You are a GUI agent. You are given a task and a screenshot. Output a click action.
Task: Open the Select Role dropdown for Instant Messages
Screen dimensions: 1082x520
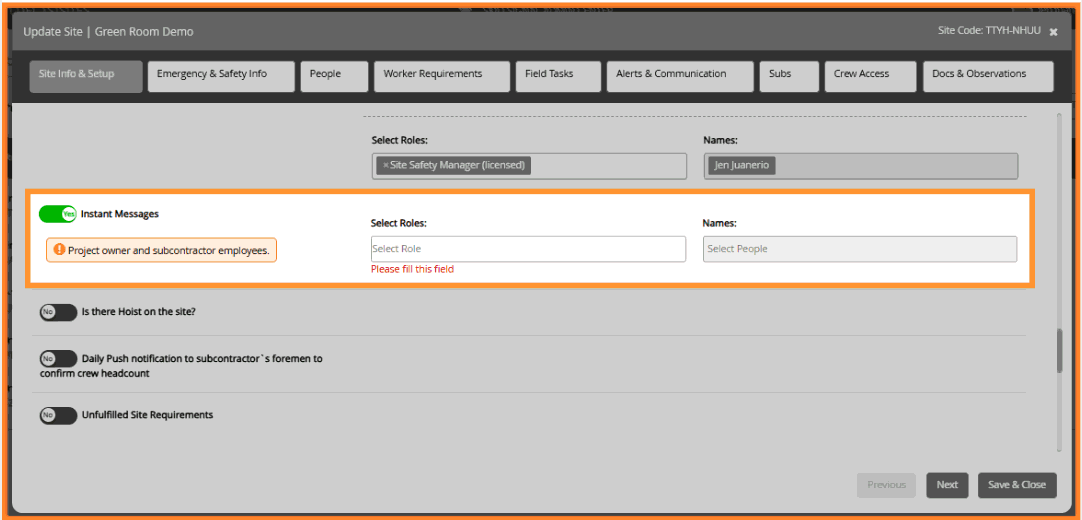tap(528, 249)
